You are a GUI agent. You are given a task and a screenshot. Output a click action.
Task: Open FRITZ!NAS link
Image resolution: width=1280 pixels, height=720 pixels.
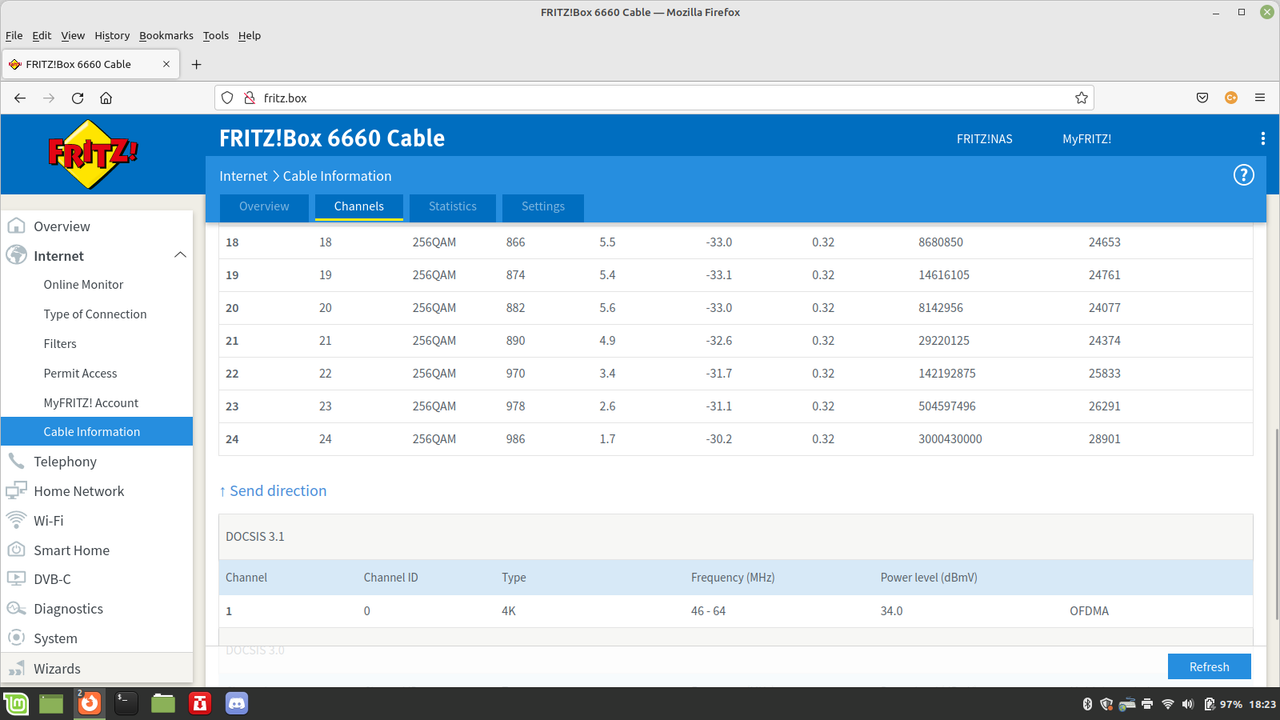pos(984,139)
